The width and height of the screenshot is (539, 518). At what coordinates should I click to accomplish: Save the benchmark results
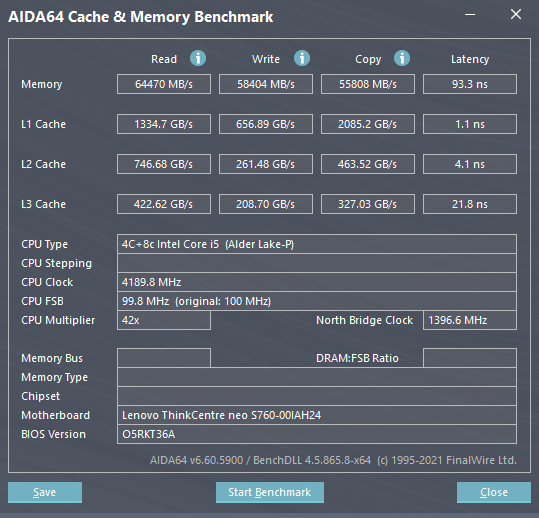click(x=45, y=492)
